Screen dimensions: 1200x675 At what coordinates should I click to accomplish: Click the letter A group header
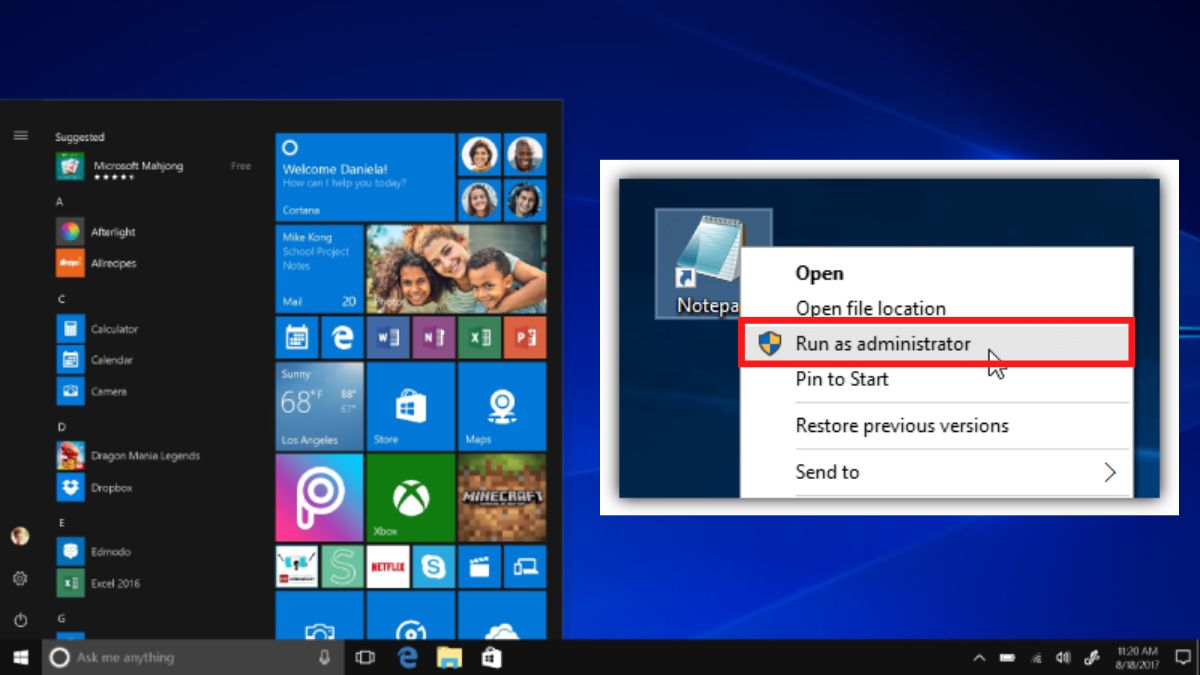point(60,201)
